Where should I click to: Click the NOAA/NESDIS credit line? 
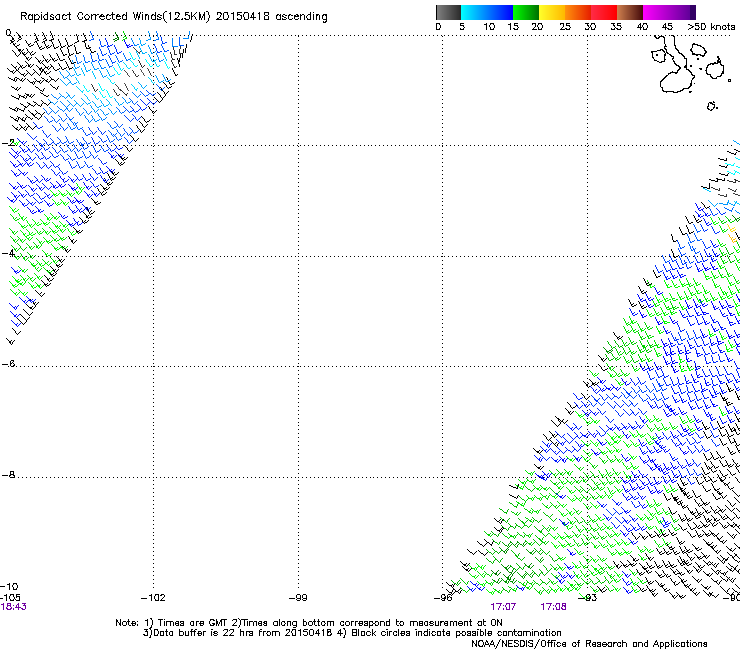[589, 644]
